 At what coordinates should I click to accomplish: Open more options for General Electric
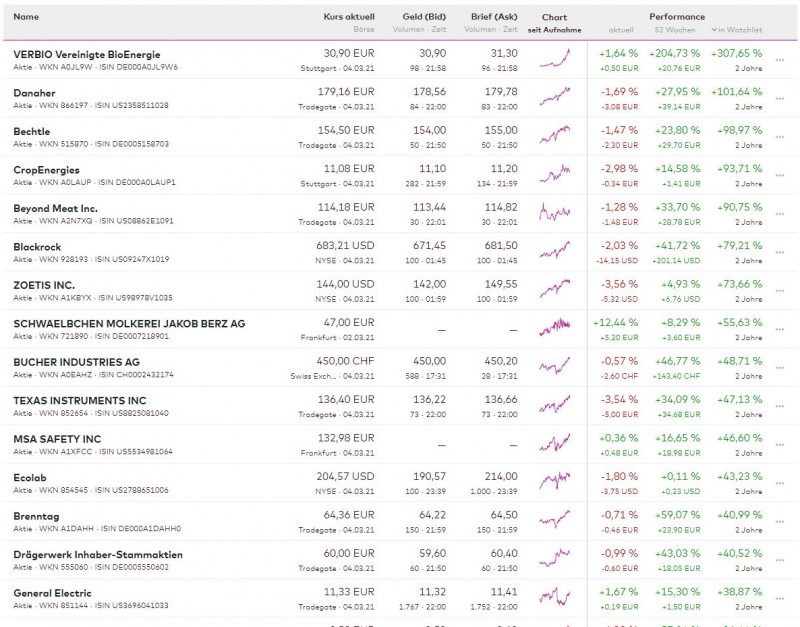click(x=780, y=598)
